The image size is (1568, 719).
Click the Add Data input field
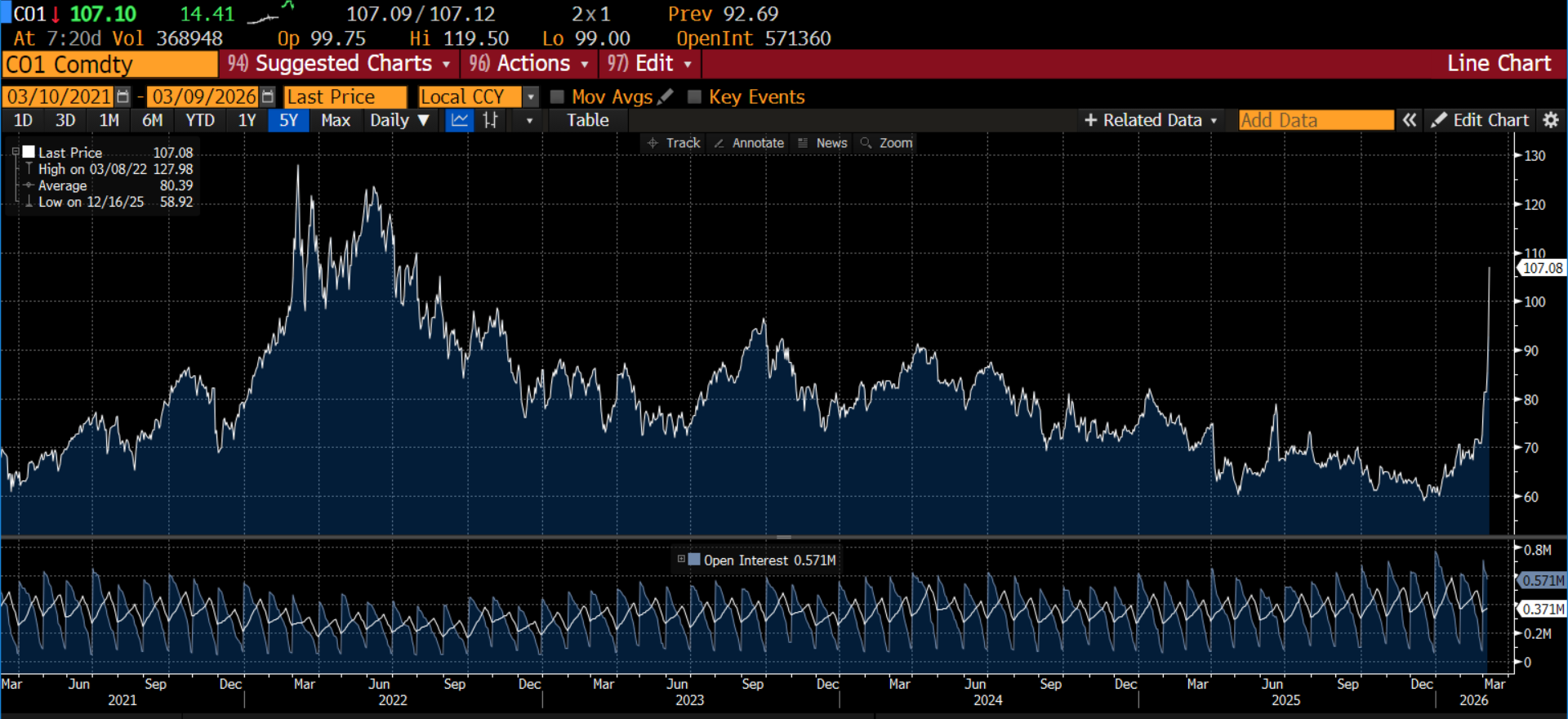click(1315, 121)
